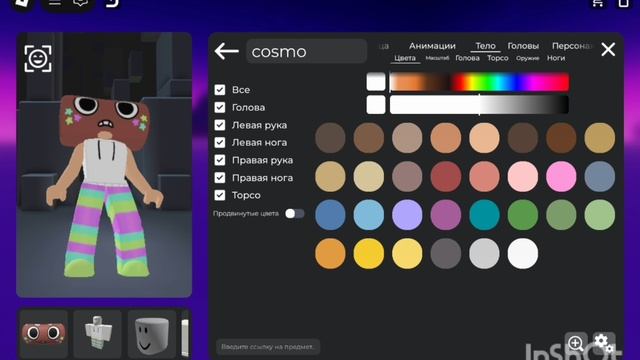Choose the lavender color swatch

(407, 215)
